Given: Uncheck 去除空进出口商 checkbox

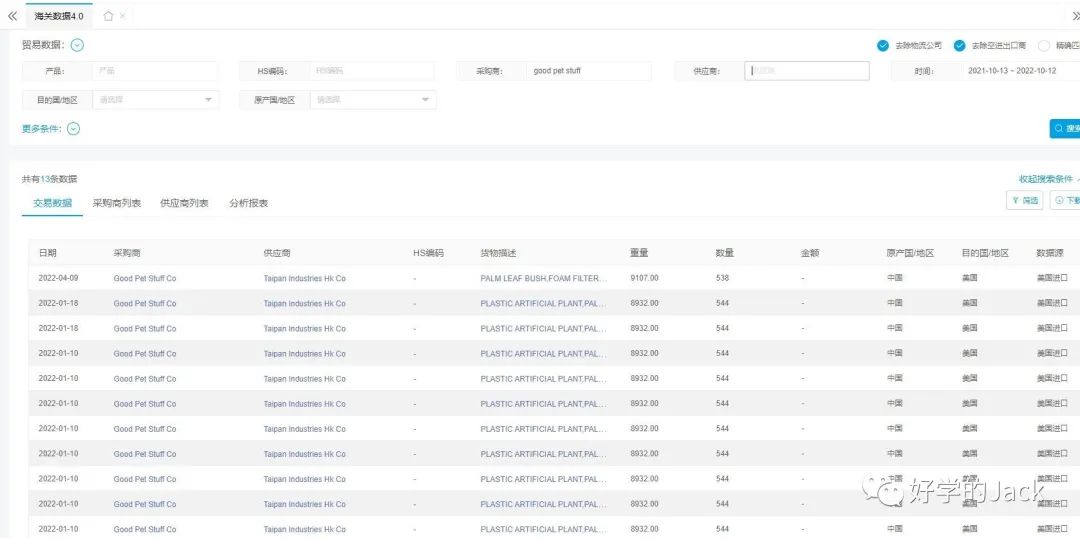Looking at the screenshot, I should click(960, 45).
